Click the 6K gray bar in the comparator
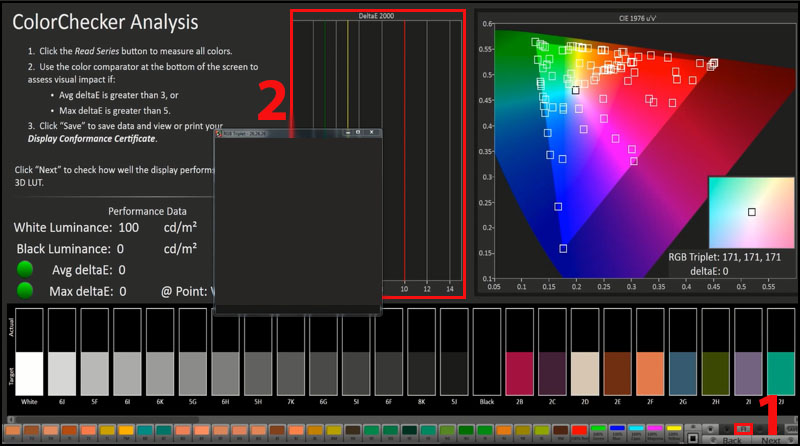The height and width of the screenshot is (446, 800). pos(160,352)
